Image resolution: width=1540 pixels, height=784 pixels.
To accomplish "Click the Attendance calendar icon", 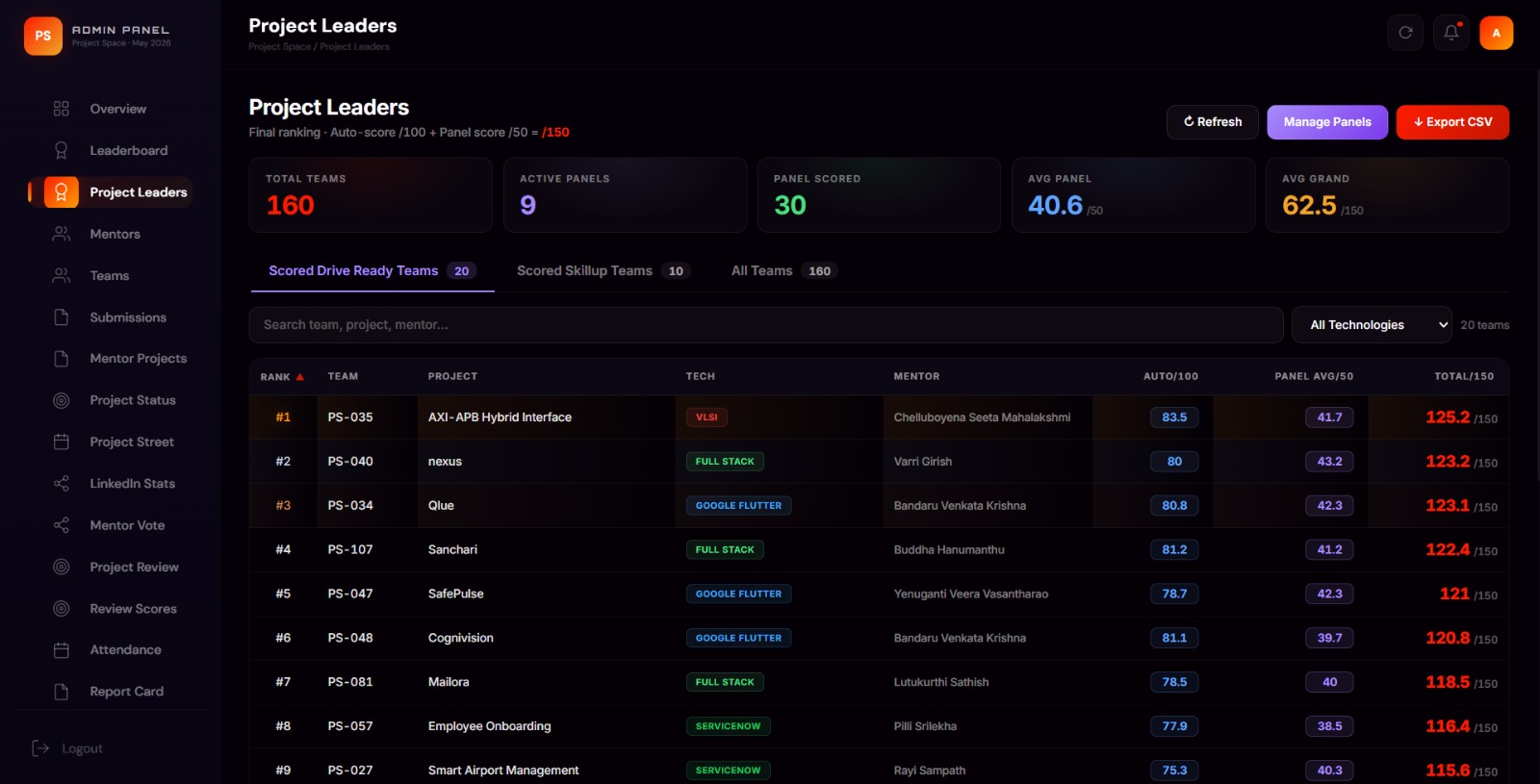I will point(62,650).
